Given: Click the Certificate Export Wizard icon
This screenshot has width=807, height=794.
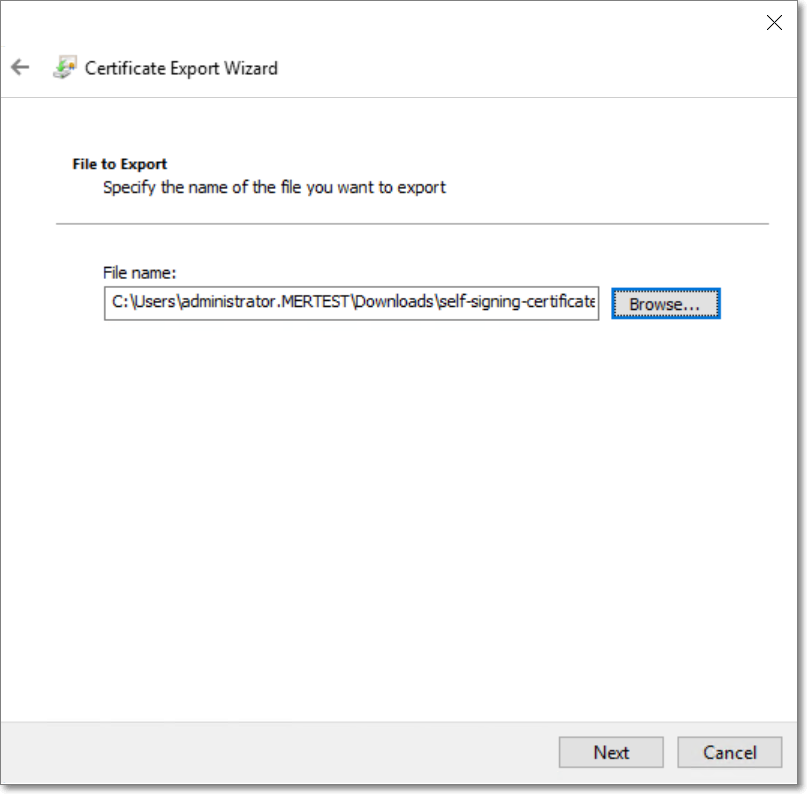Looking at the screenshot, I should point(64,68).
